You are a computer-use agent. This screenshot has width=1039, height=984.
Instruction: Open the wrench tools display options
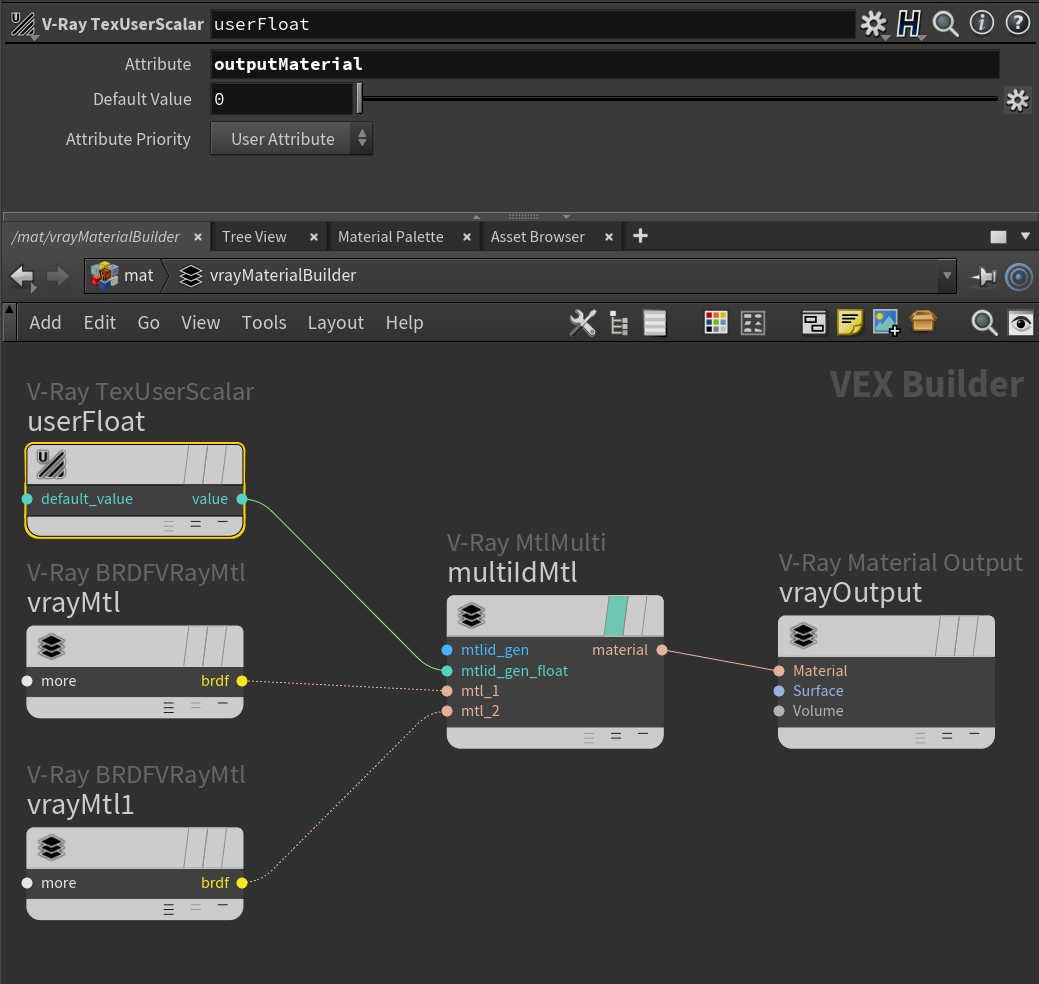pyautogui.click(x=582, y=323)
